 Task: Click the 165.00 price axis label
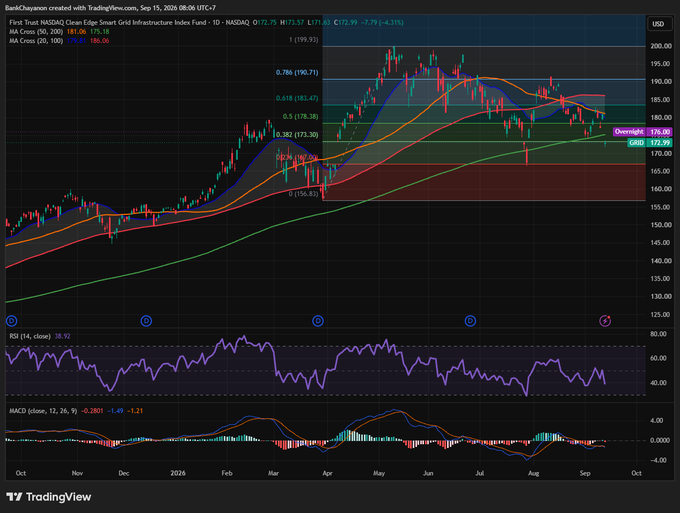click(661, 171)
